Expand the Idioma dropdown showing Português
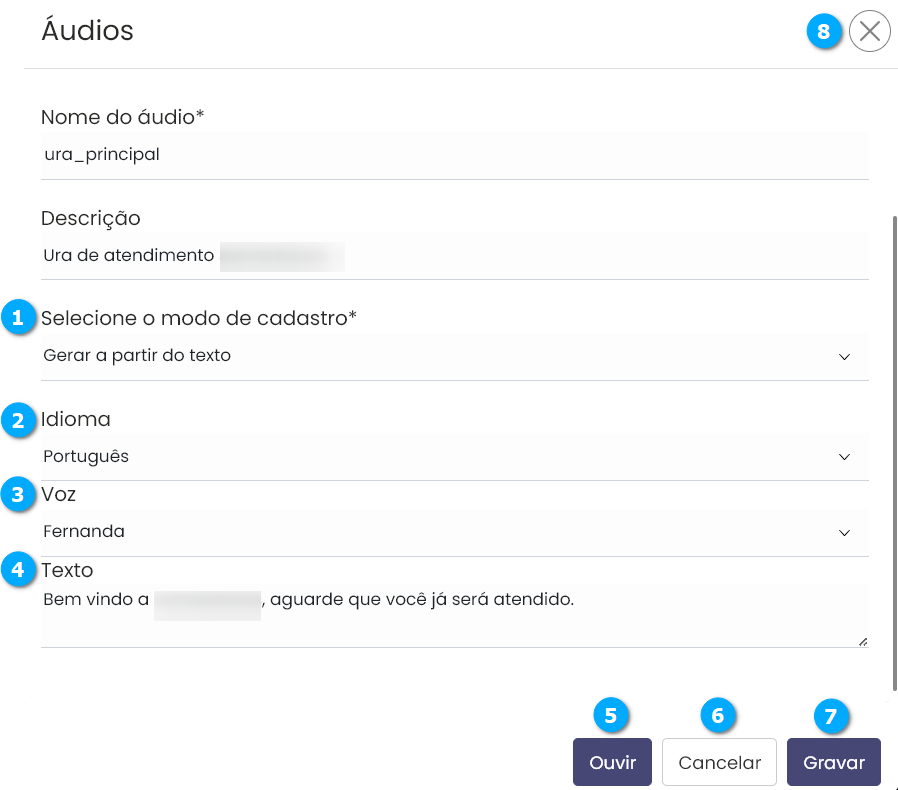 click(x=454, y=457)
